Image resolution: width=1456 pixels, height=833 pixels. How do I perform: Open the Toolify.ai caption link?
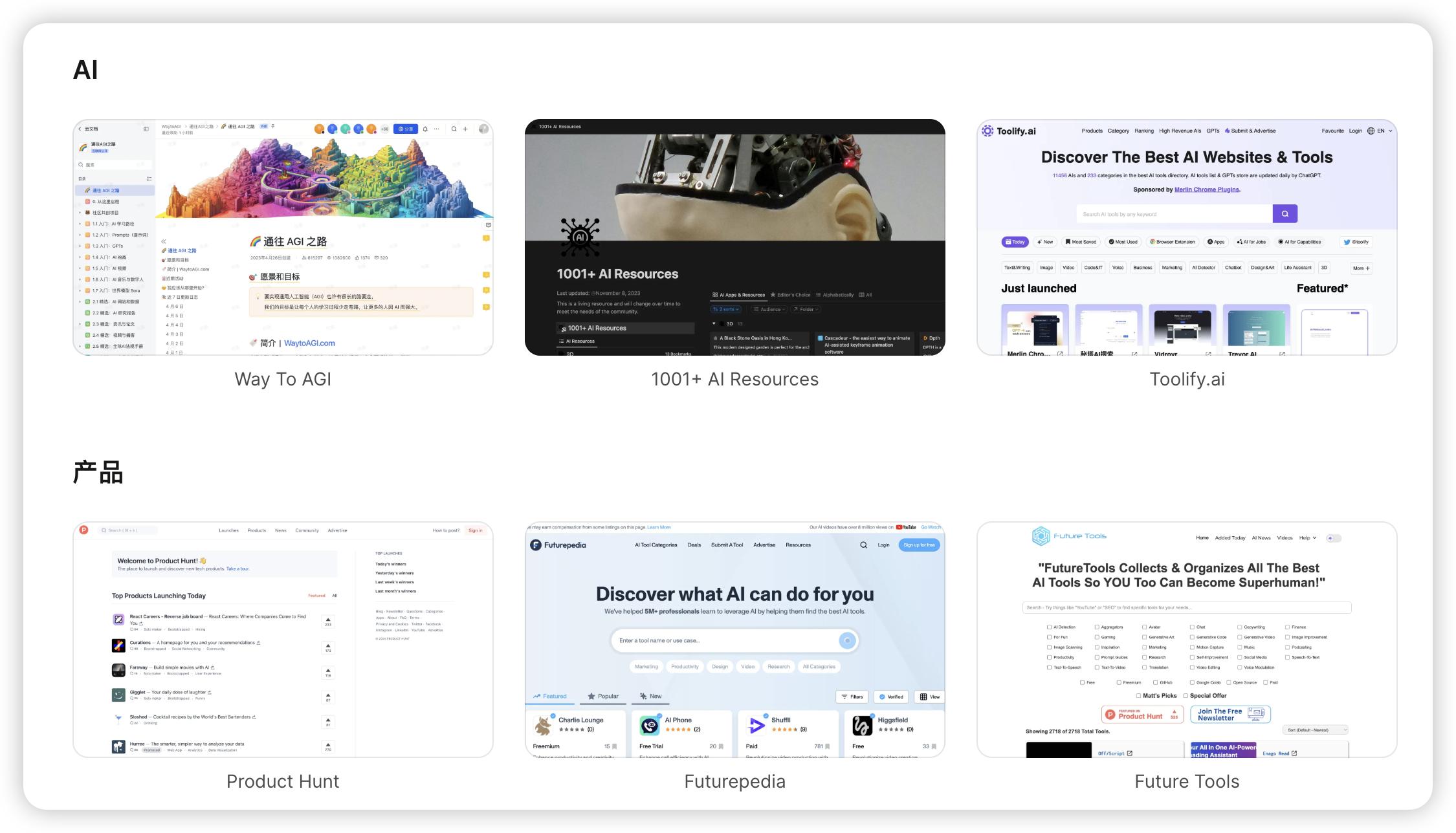tap(1187, 379)
